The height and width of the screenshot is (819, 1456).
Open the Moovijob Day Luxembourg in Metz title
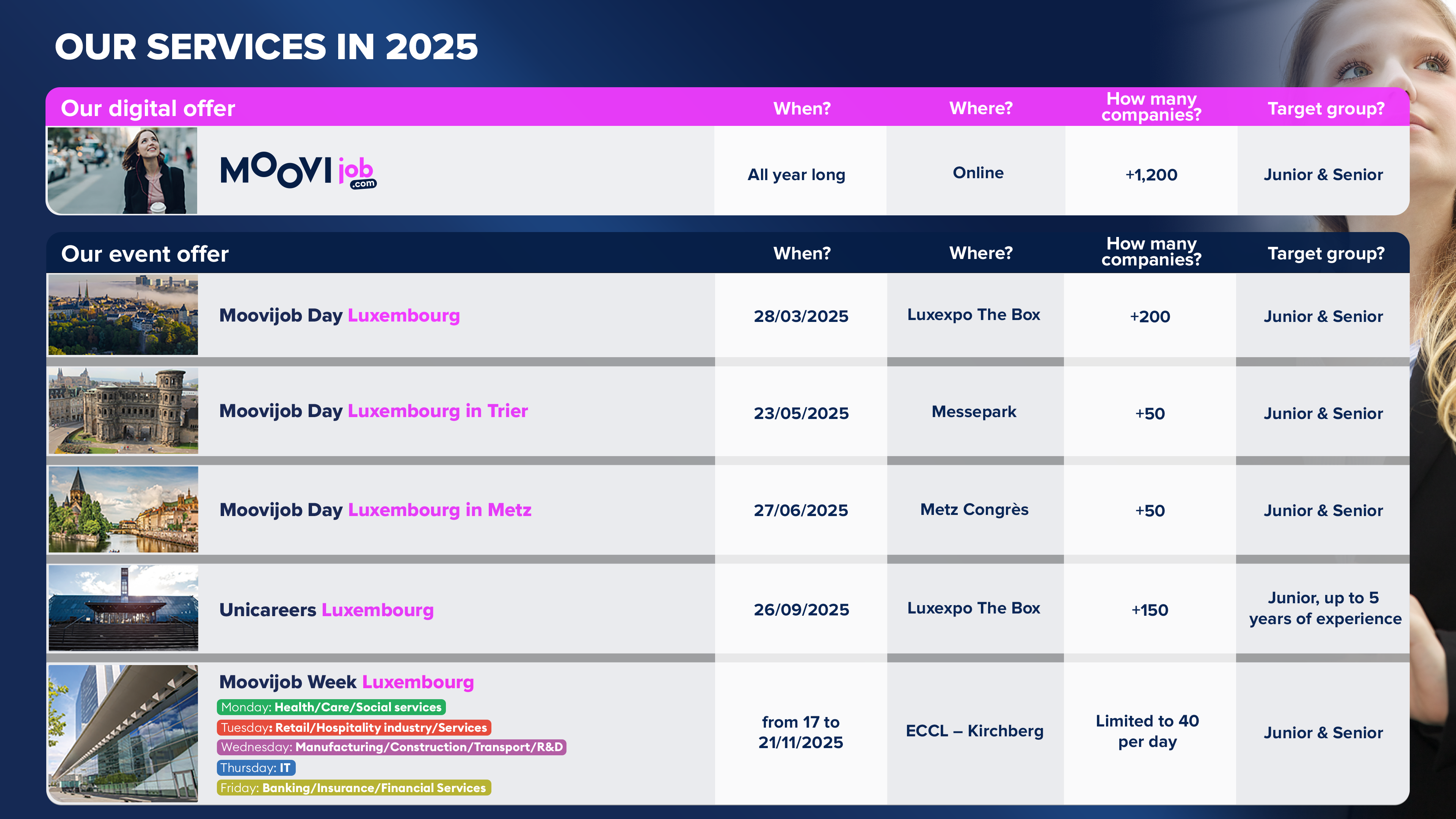(375, 510)
